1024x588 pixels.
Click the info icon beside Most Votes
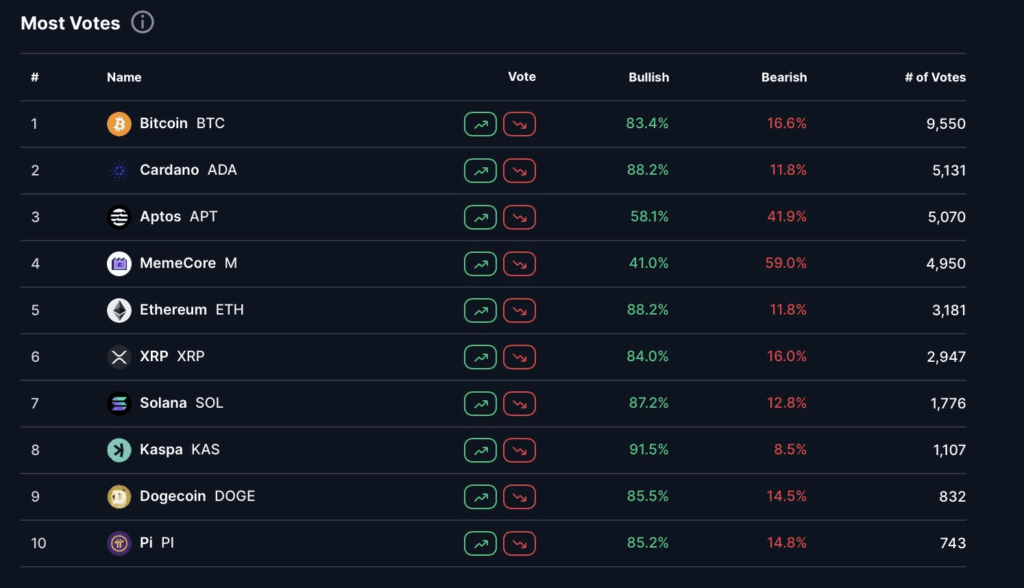click(143, 22)
